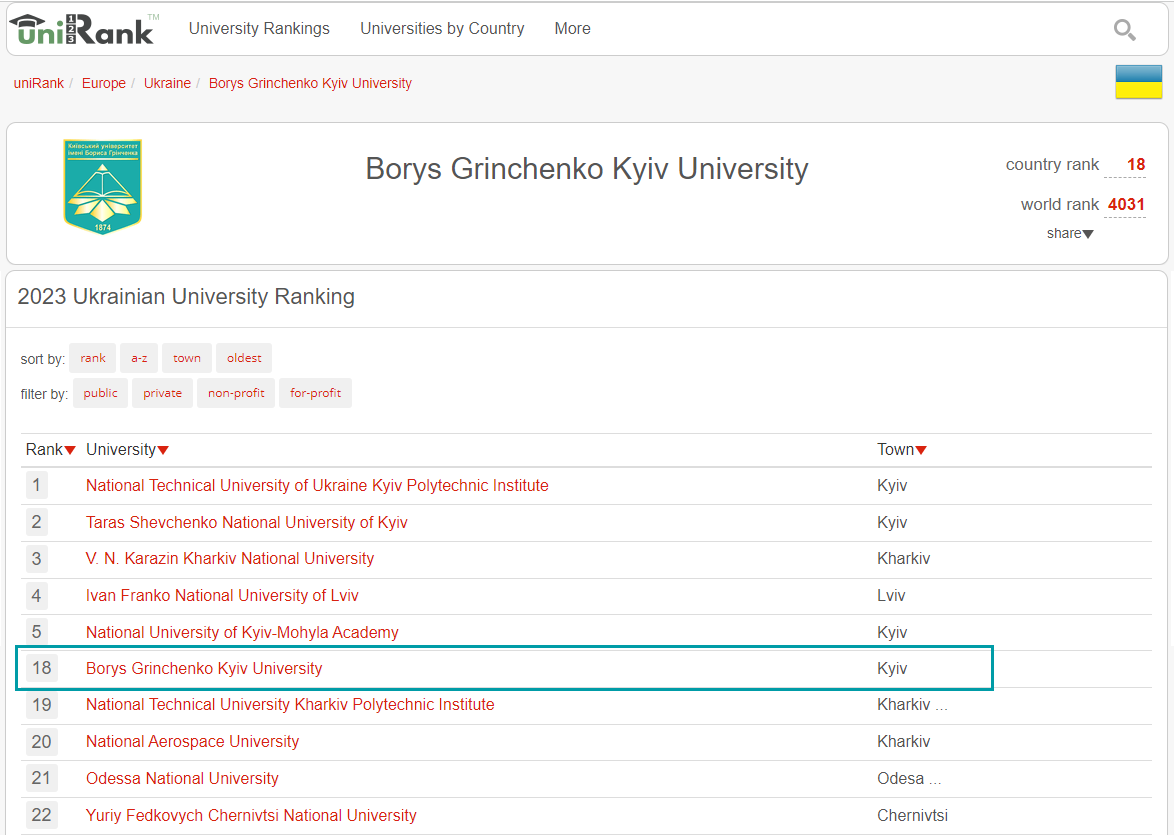The width and height of the screenshot is (1174, 835).
Task: Toggle the for-profit filter
Action: pos(315,393)
